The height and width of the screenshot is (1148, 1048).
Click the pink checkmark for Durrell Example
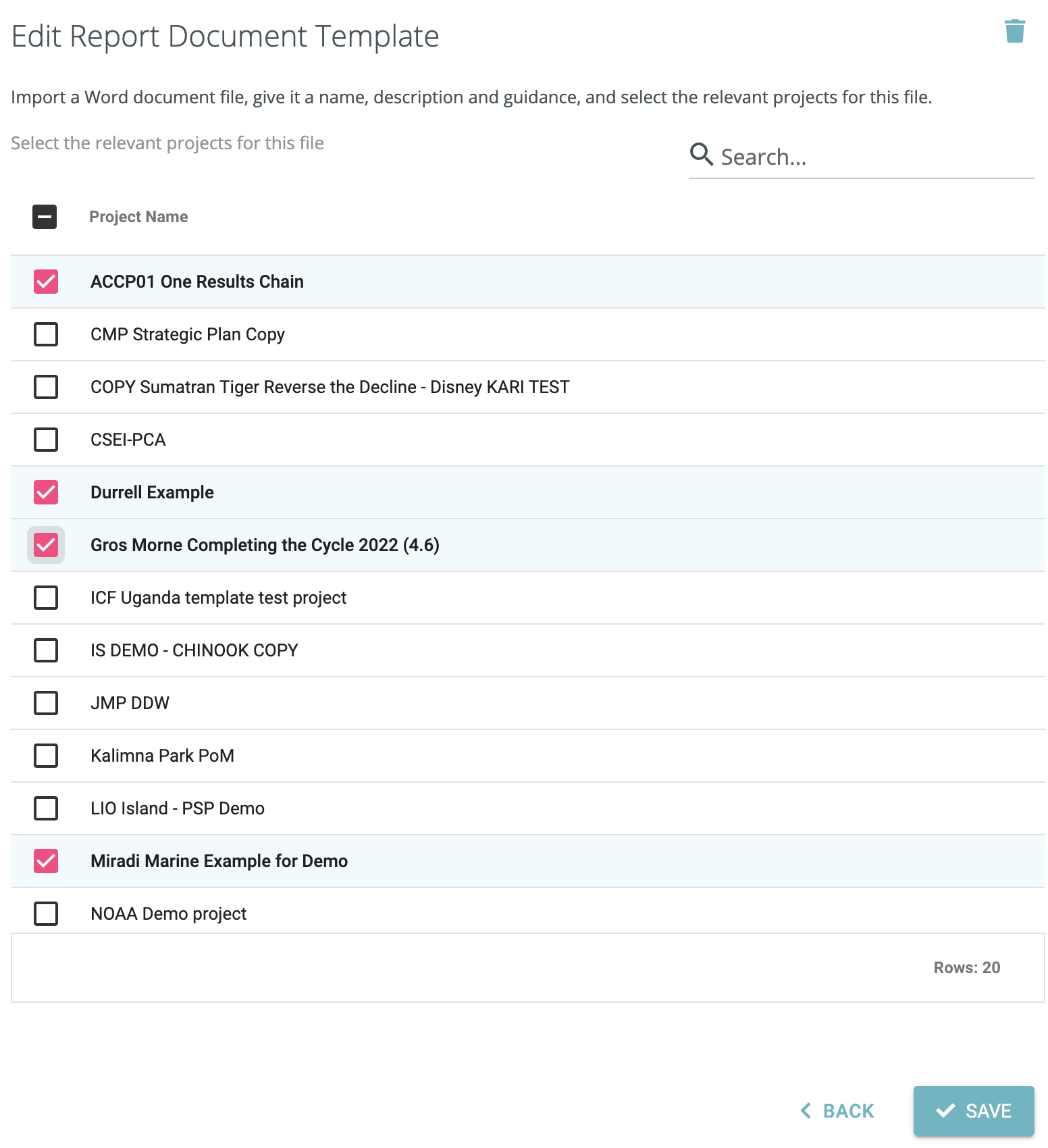click(x=45, y=492)
